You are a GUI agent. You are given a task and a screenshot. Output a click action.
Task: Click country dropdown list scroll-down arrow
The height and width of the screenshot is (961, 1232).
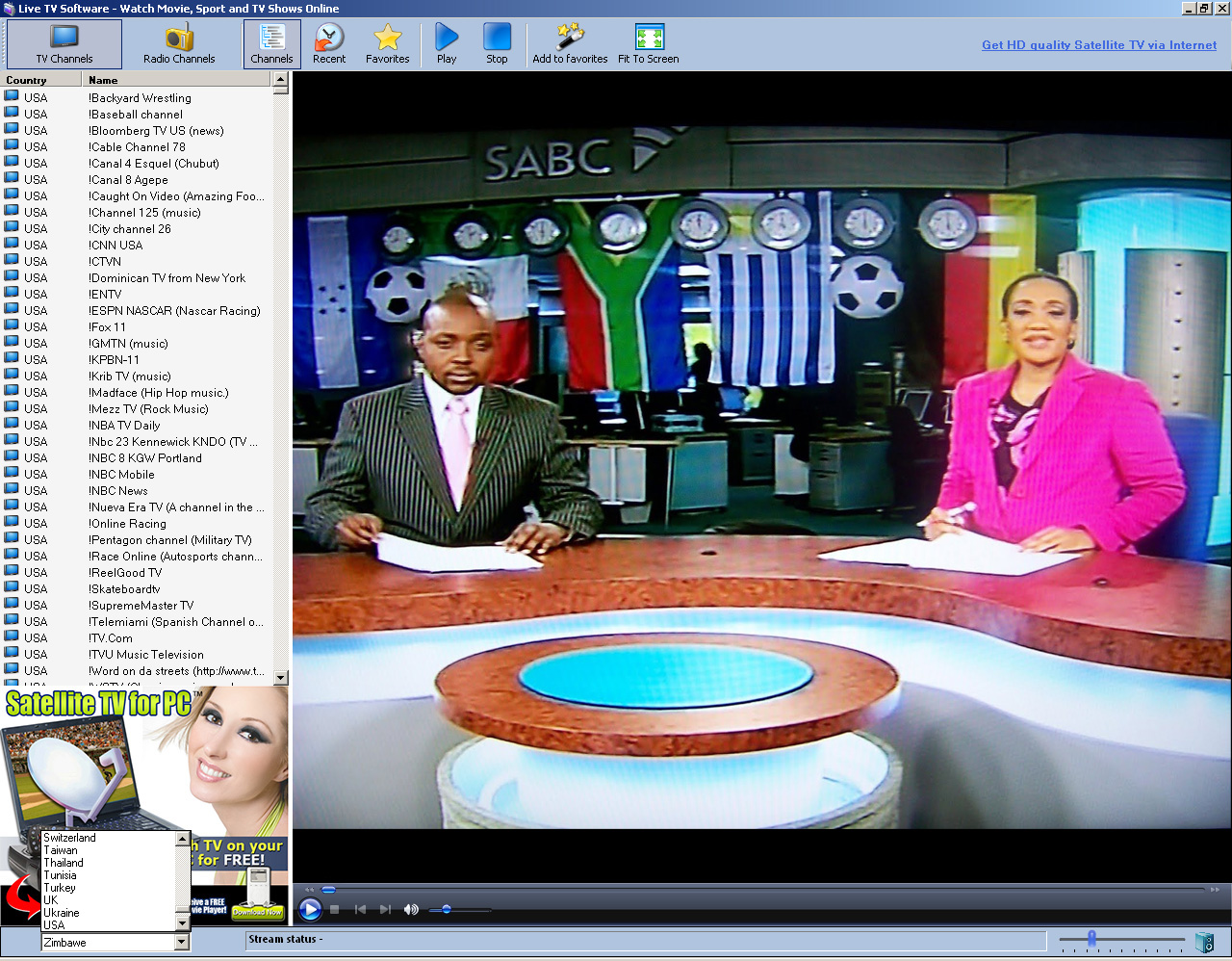182,924
